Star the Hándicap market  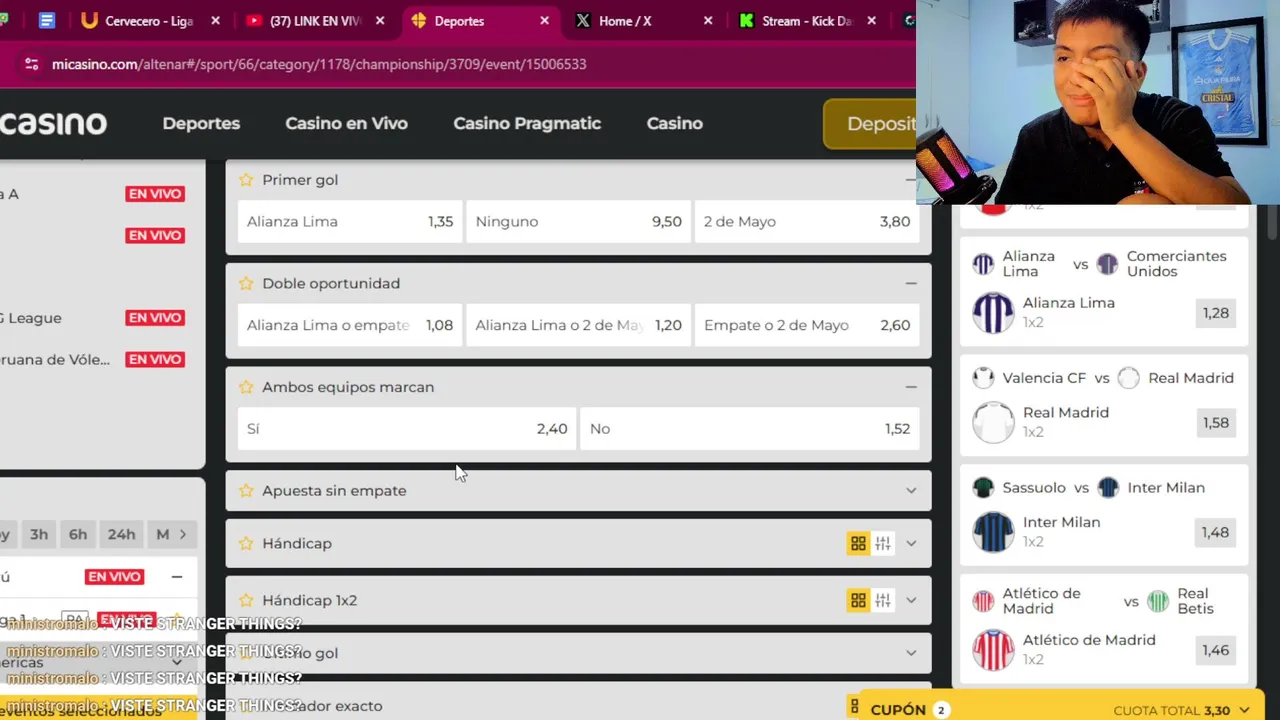click(x=246, y=544)
